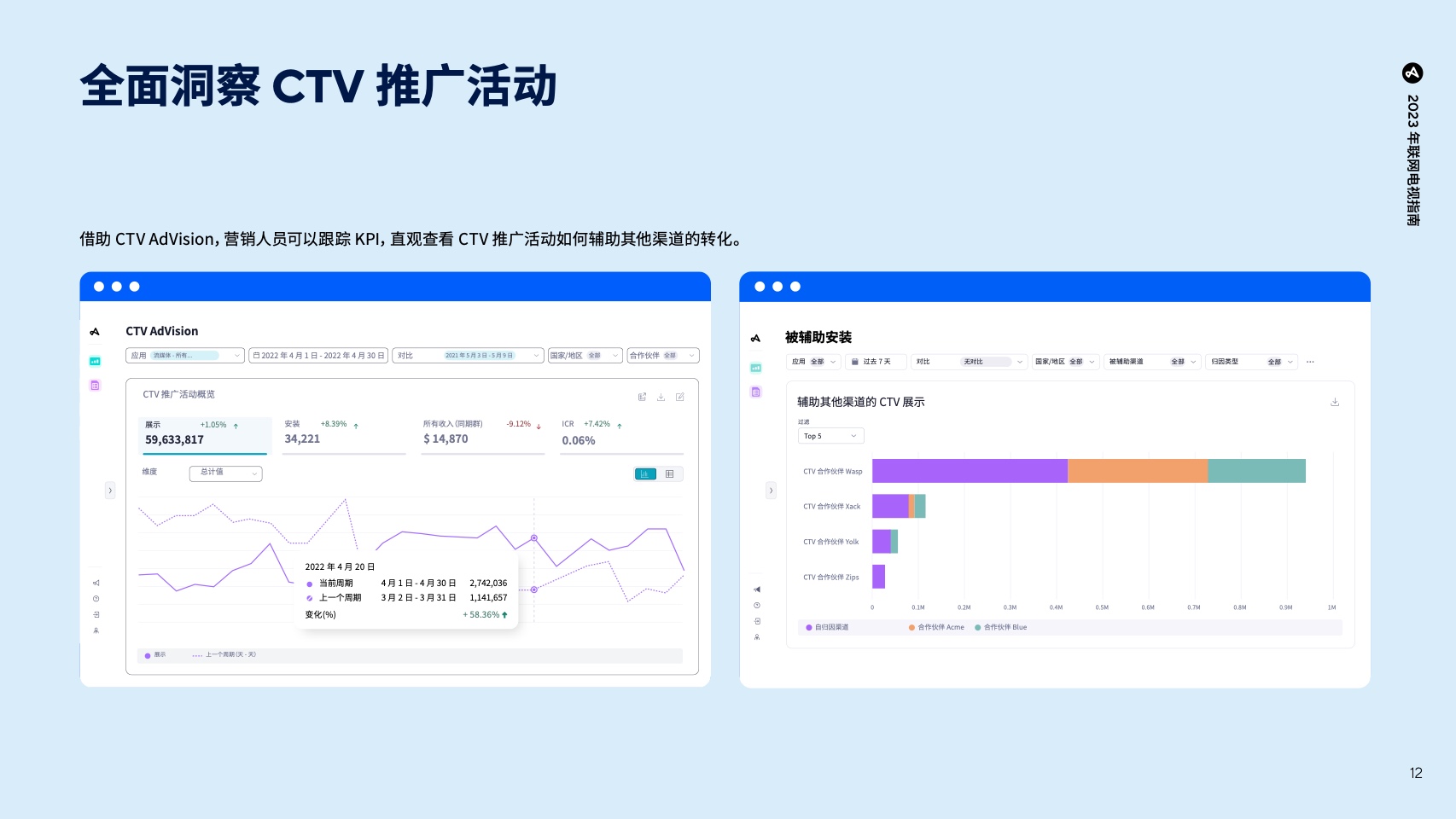Click orange segment of CTV 合作伙伴 Wasp bar
The height and width of the screenshot is (819, 1456).
pyautogui.click(x=1138, y=471)
